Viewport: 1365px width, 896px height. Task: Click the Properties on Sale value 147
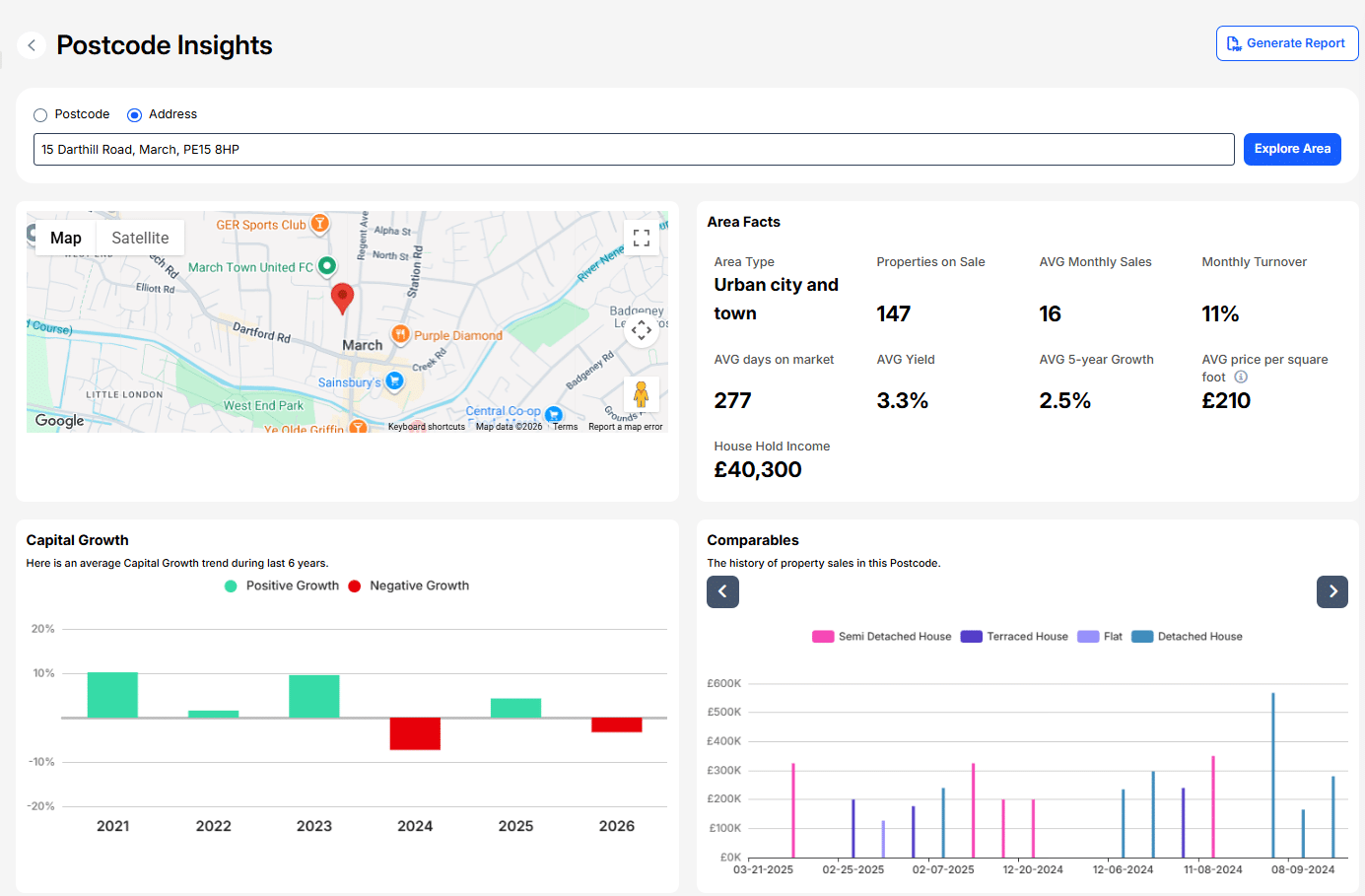click(894, 313)
